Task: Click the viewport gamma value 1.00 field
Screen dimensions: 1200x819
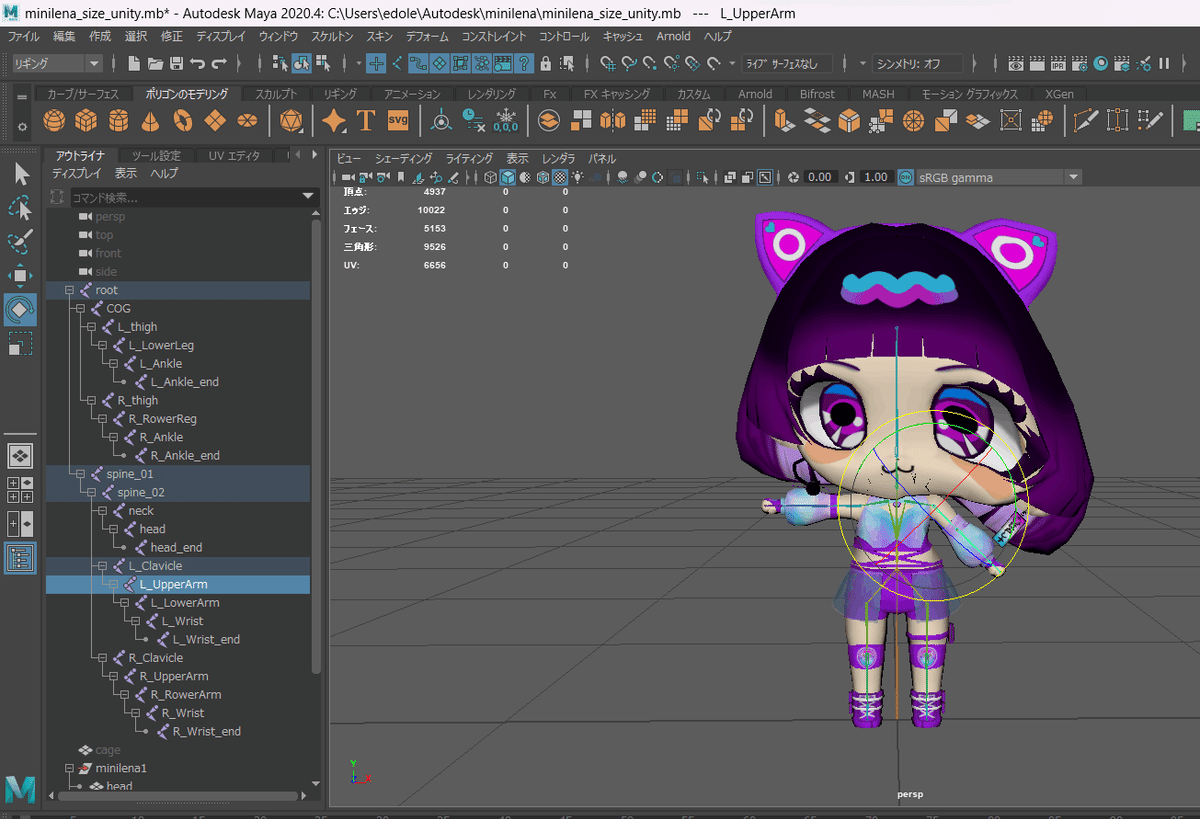Action: tap(876, 177)
